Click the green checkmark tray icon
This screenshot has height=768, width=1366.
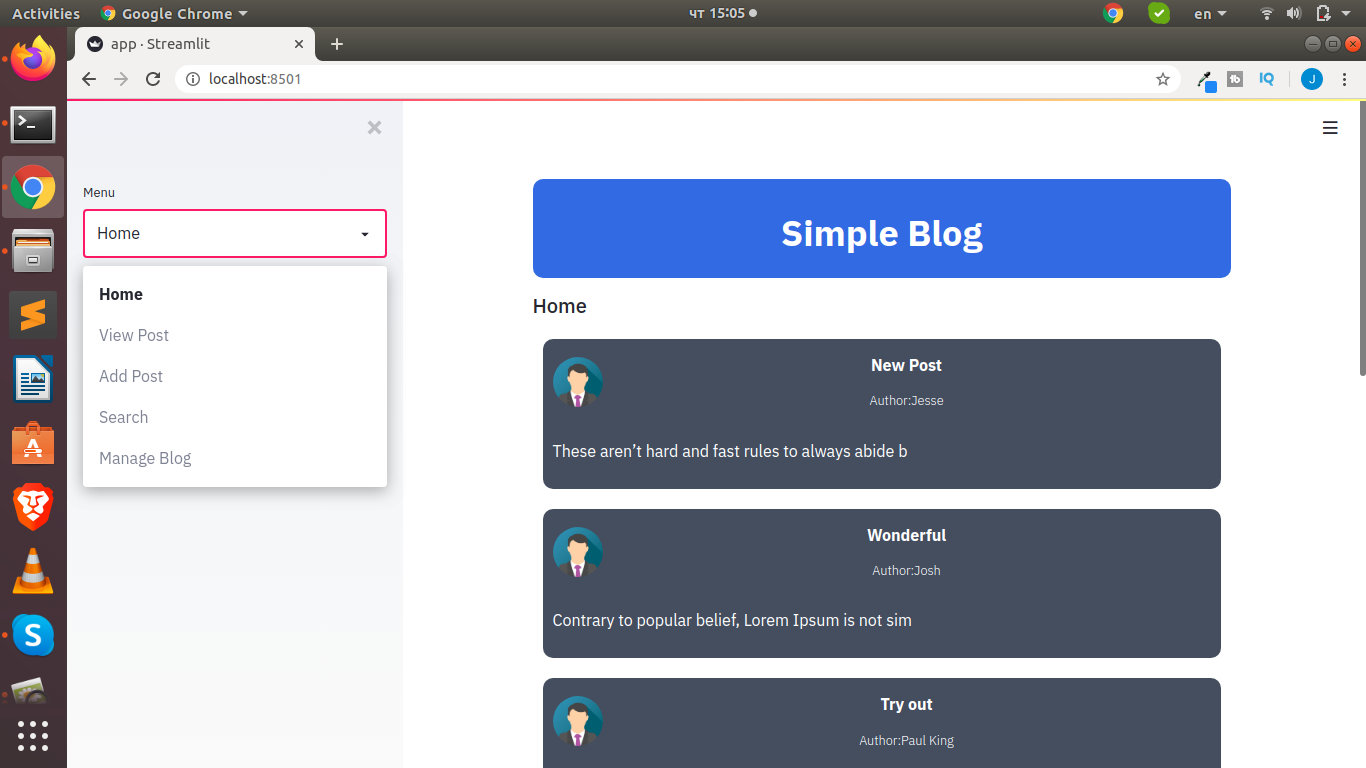tap(1159, 13)
